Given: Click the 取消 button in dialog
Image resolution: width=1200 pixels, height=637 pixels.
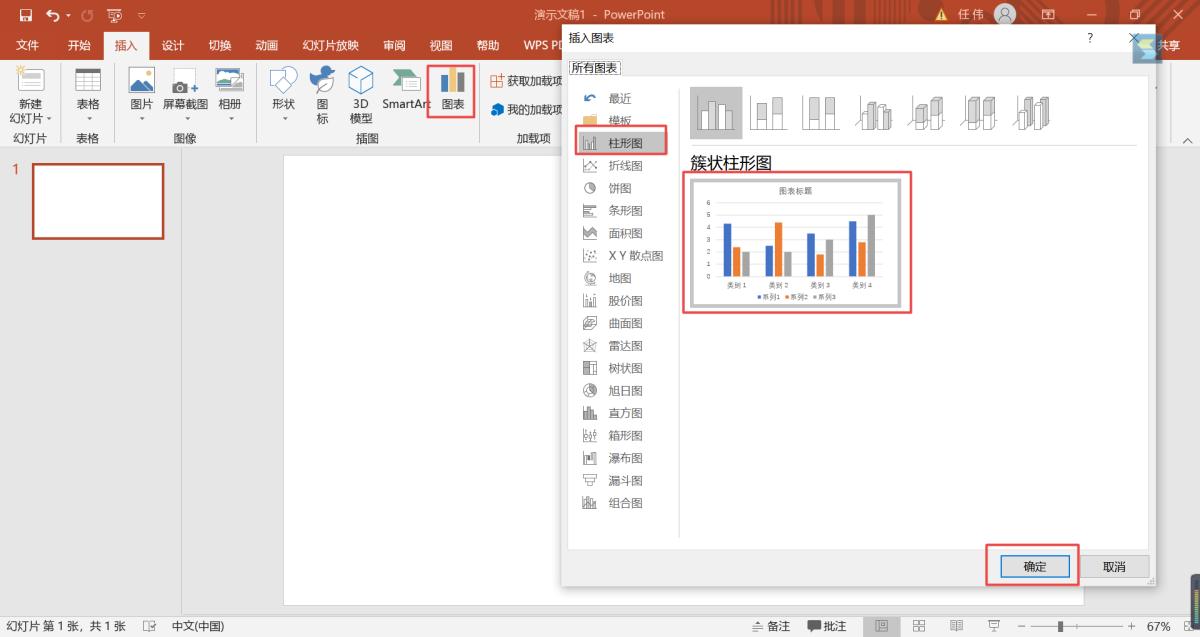Looking at the screenshot, I should pyautogui.click(x=1114, y=566).
